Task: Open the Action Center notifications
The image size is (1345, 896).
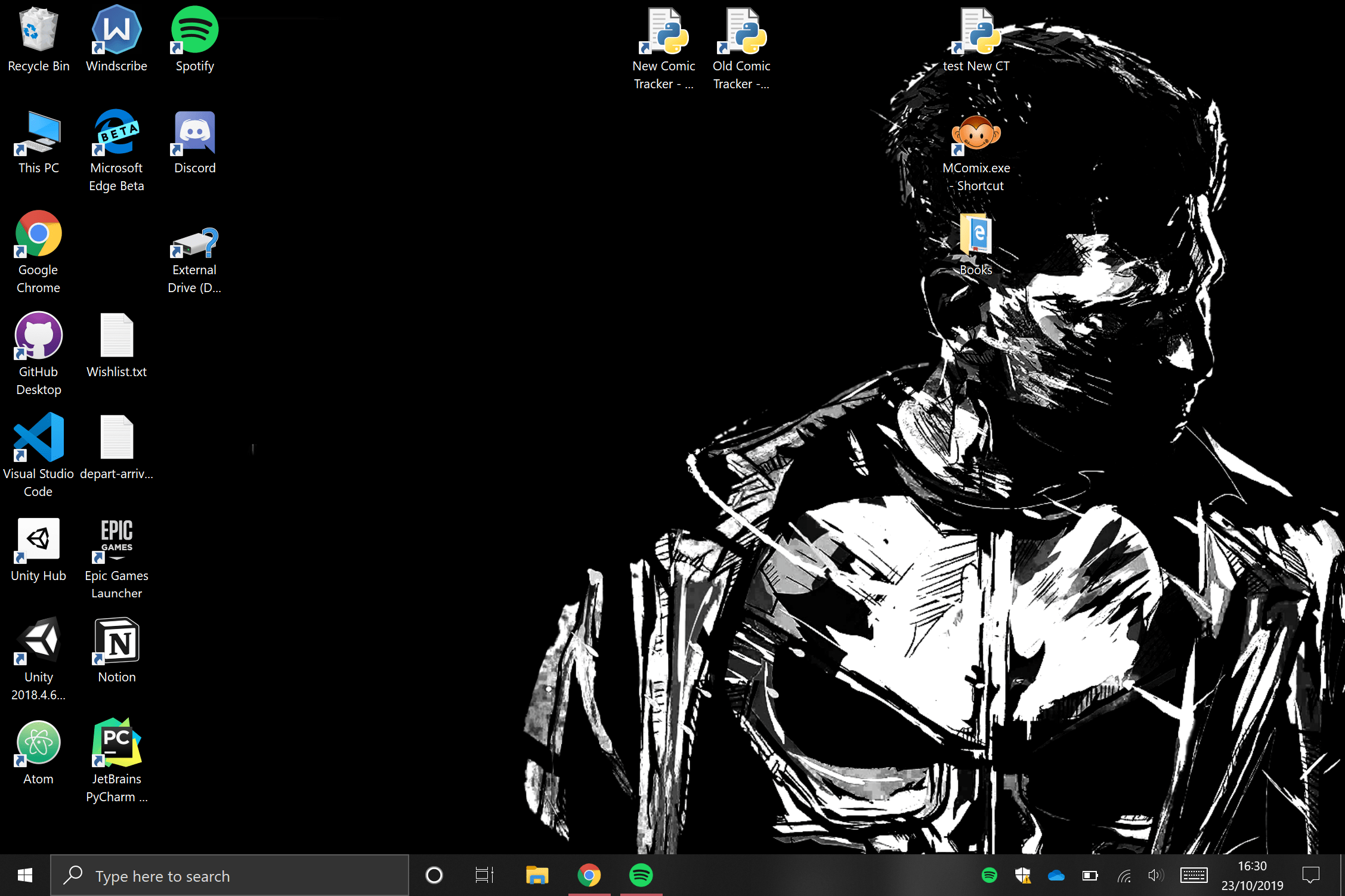Action: coord(1310,875)
